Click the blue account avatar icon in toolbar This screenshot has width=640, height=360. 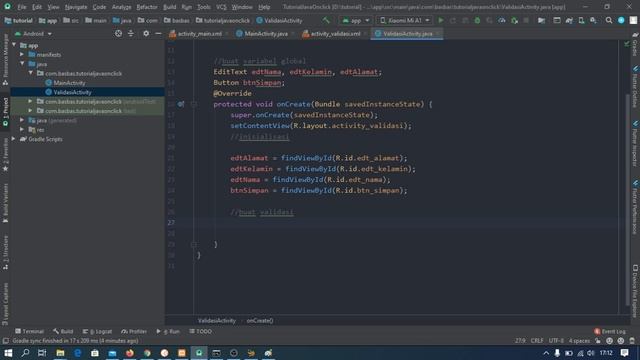point(621,20)
